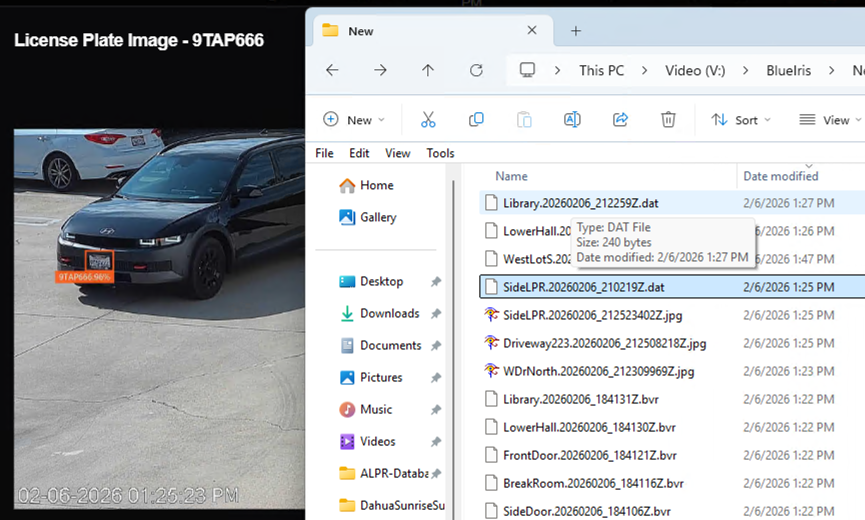
Task: Add a new Explorer tab
Action: pos(576,31)
